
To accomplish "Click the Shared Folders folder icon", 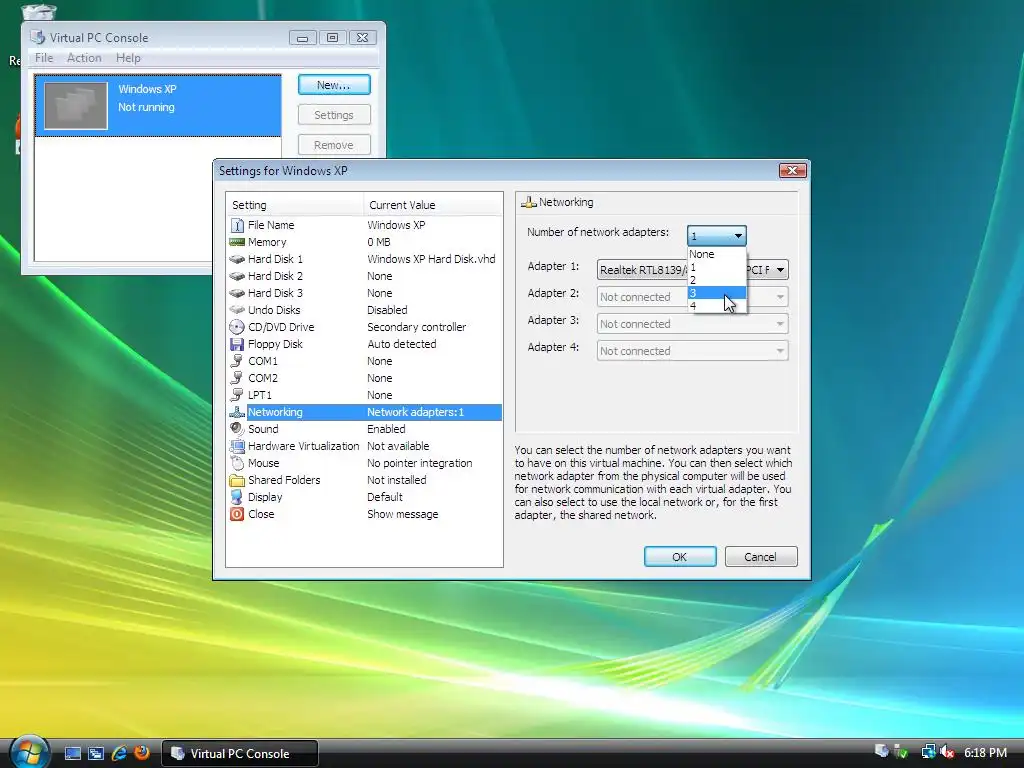I will [237, 480].
